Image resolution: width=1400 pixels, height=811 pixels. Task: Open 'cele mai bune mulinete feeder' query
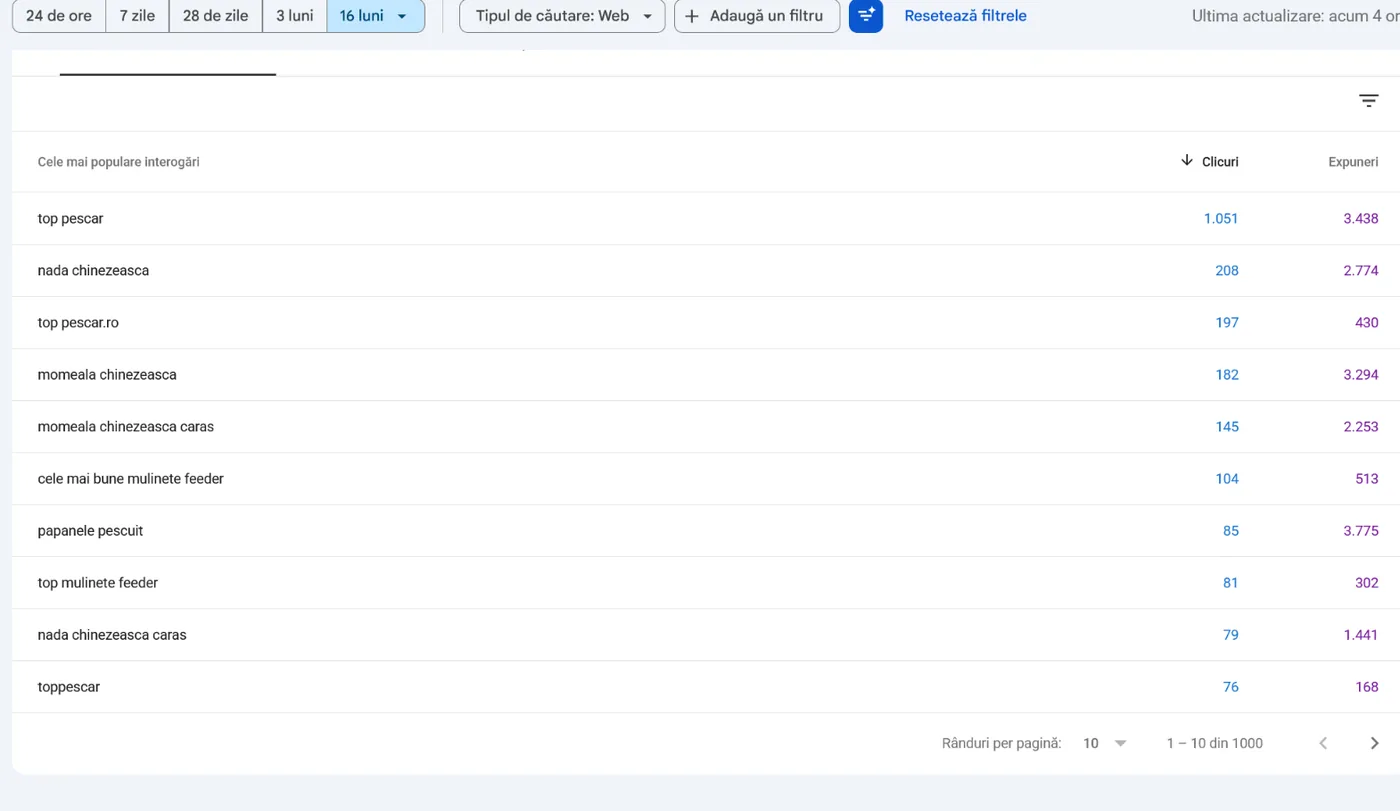(706, 478)
